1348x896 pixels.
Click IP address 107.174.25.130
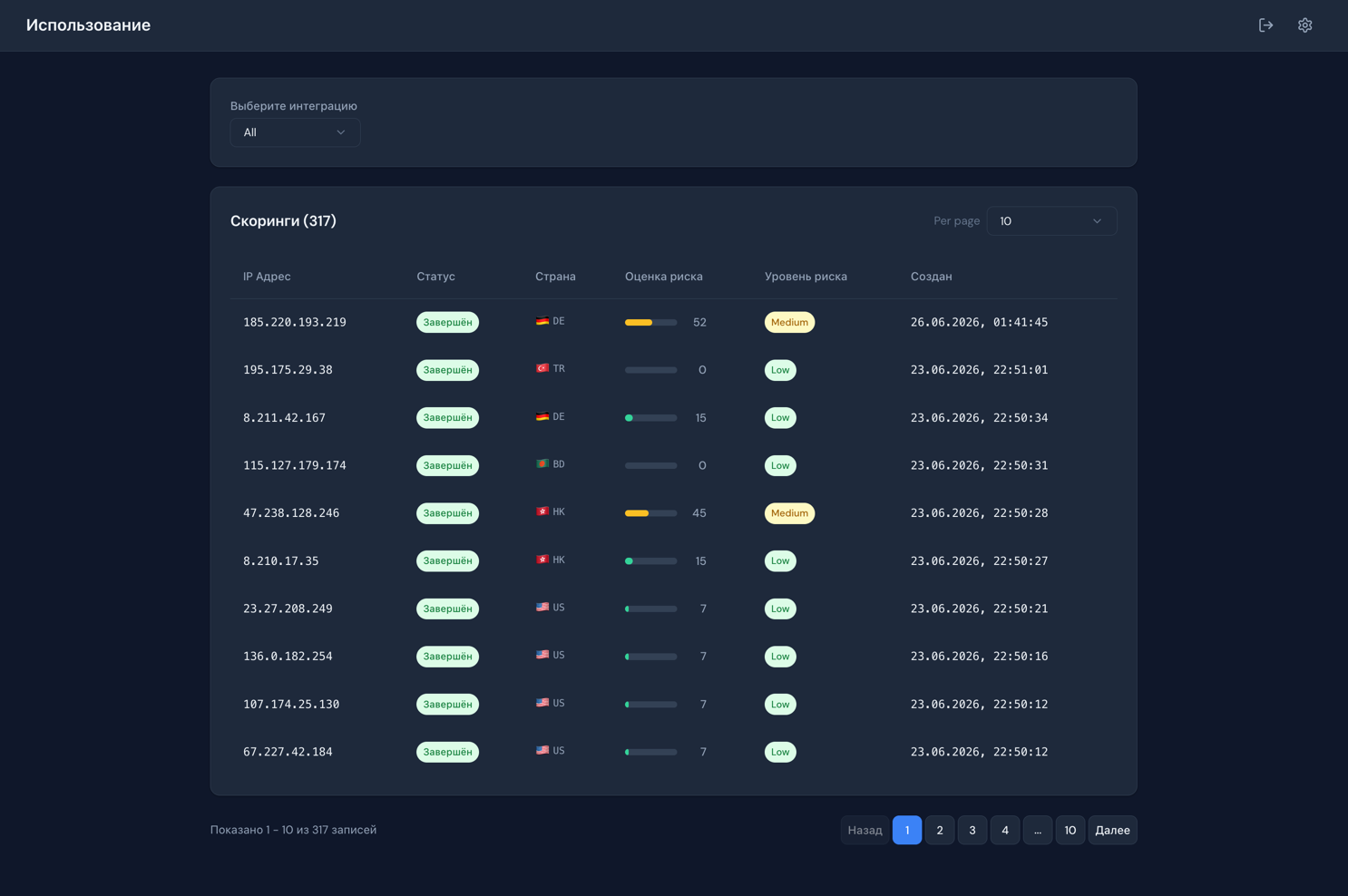(291, 705)
